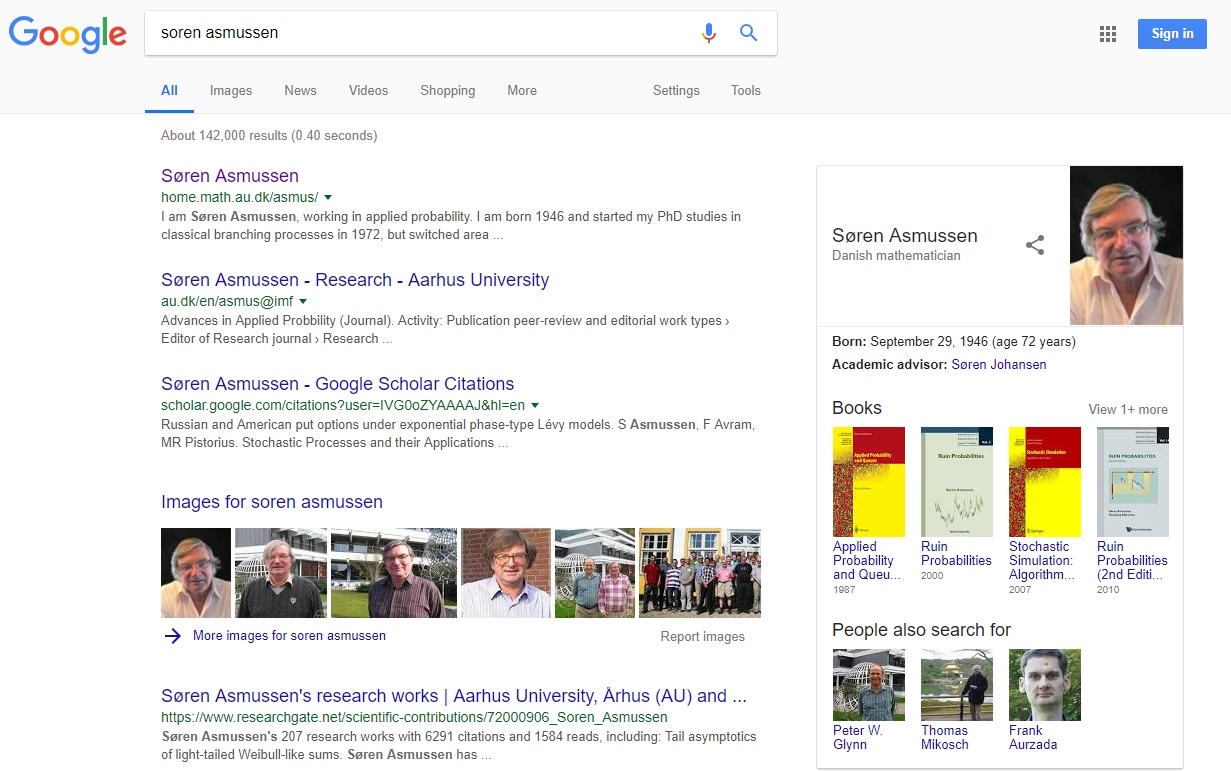
Task: Switch to the Shopping tab
Action: click(448, 90)
